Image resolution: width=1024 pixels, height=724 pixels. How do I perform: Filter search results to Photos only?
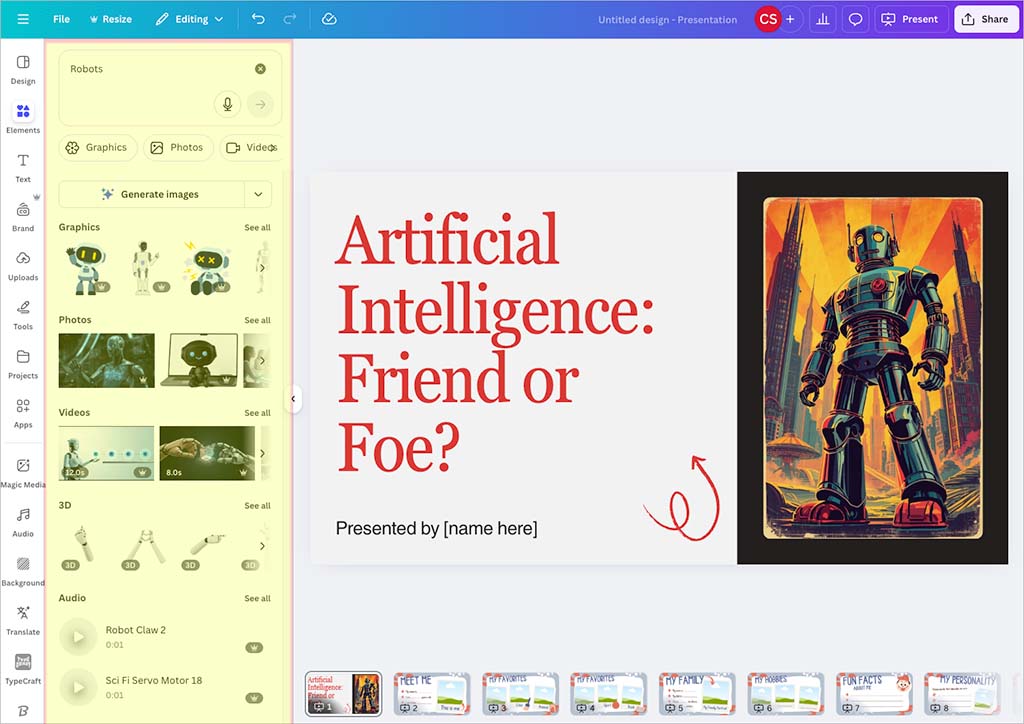pyautogui.click(x=178, y=147)
